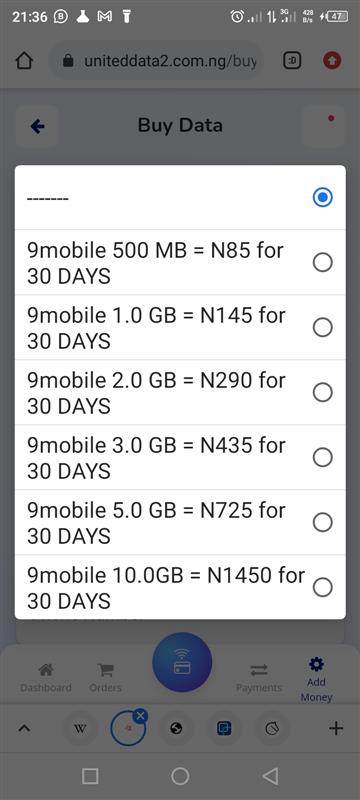This screenshot has width=360, height=800.
Task: Tap the uniteddata2.com.ng address bar
Action: coord(158,61)
